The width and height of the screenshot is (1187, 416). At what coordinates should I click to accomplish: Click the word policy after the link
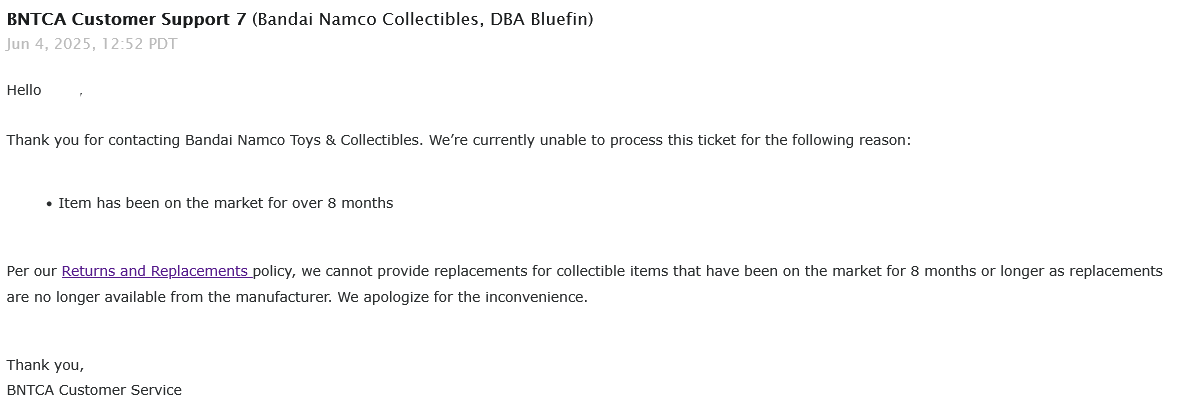(273, 271)
